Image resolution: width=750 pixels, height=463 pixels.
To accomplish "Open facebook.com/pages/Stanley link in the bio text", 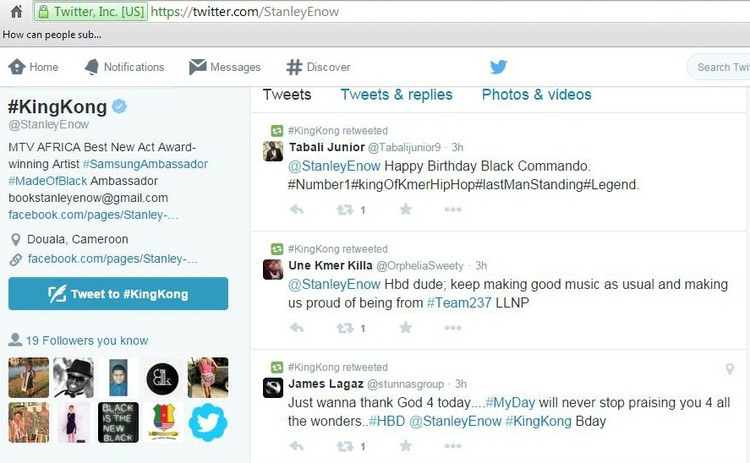I will 93,215.
